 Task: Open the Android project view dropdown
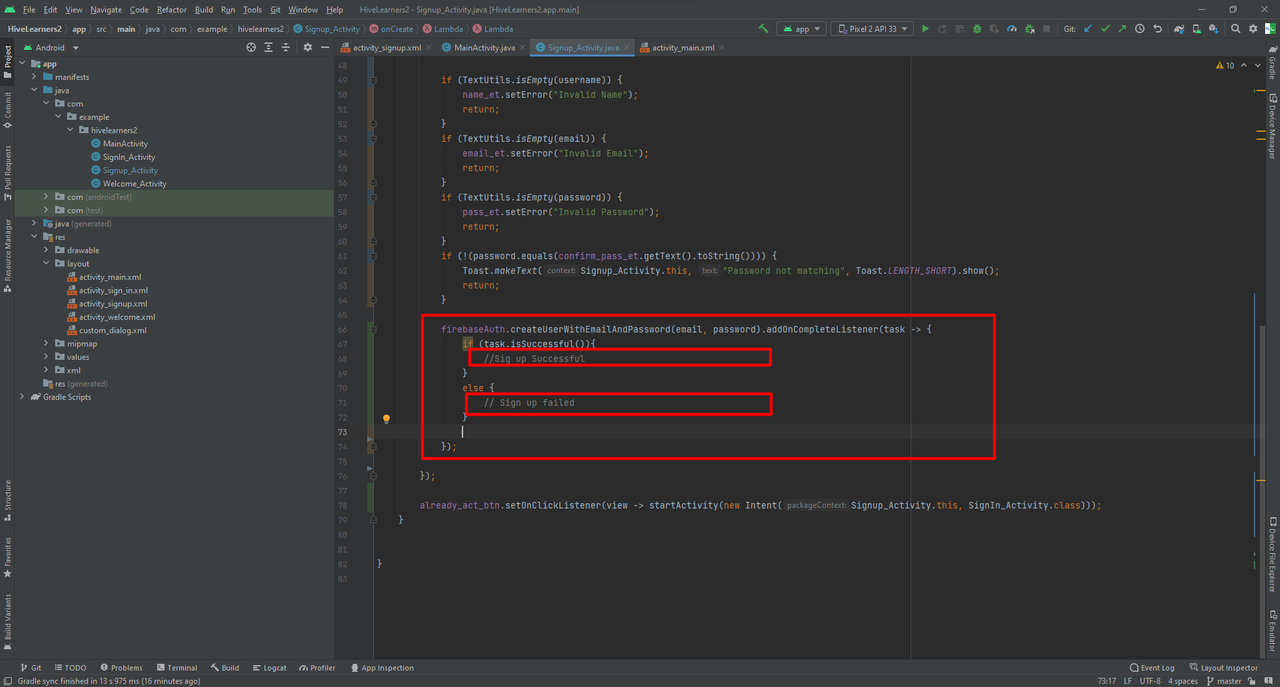click(50, 47)
